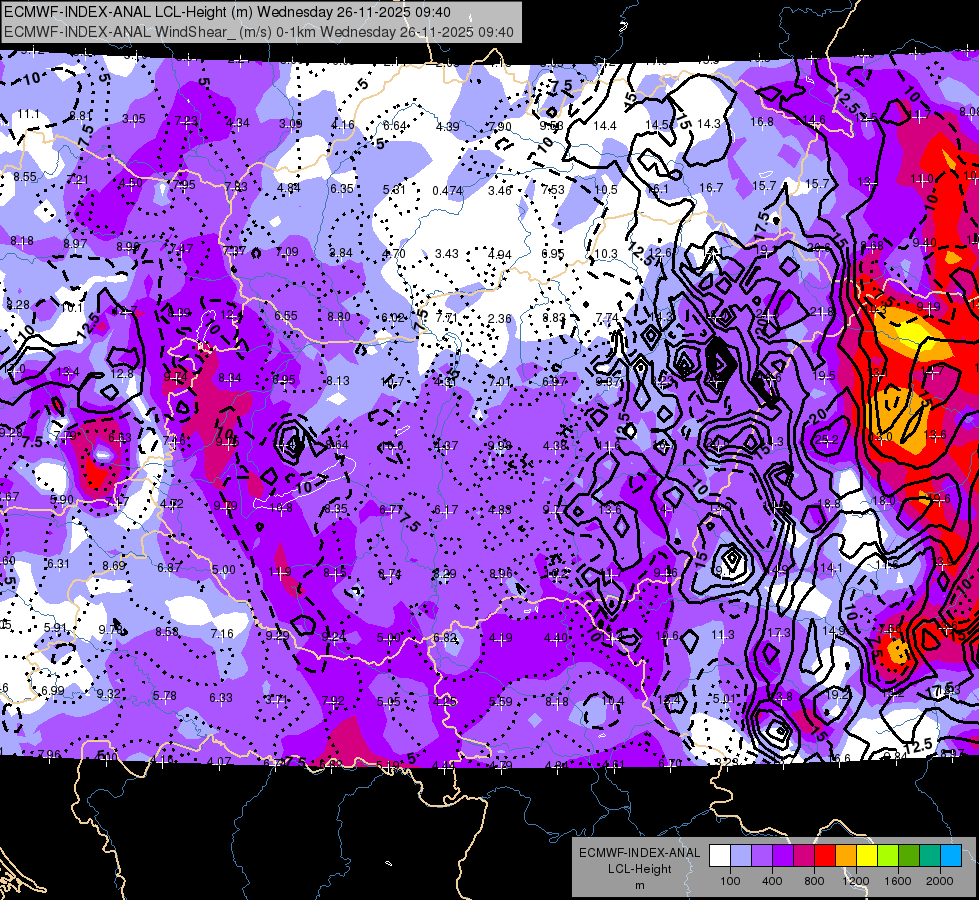Click the LCL-Height label in legend

[x=639, y=869]
